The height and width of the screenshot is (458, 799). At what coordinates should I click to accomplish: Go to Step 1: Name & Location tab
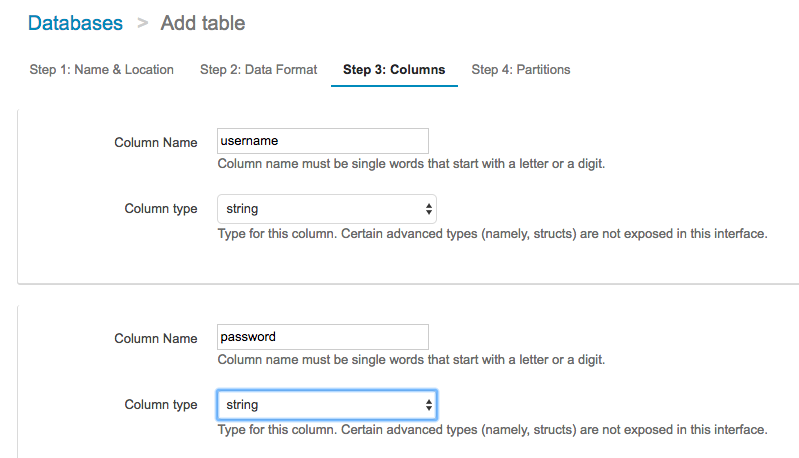tap(101, 70)
